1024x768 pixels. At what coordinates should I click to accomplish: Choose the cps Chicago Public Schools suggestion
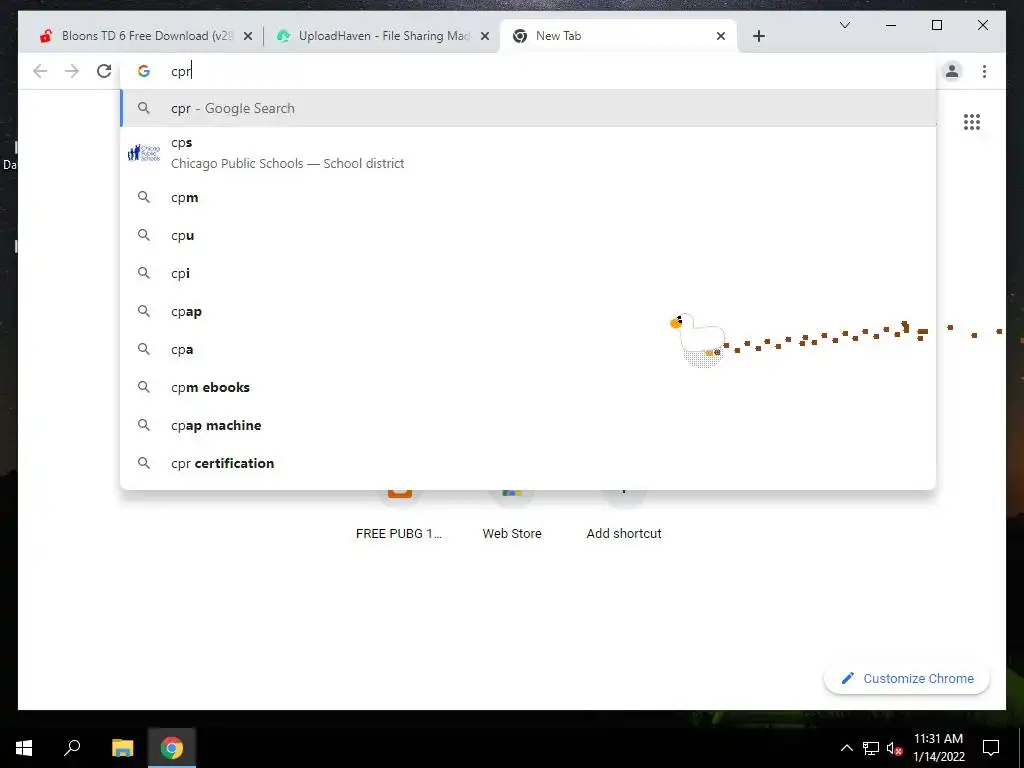pos(528,153)
